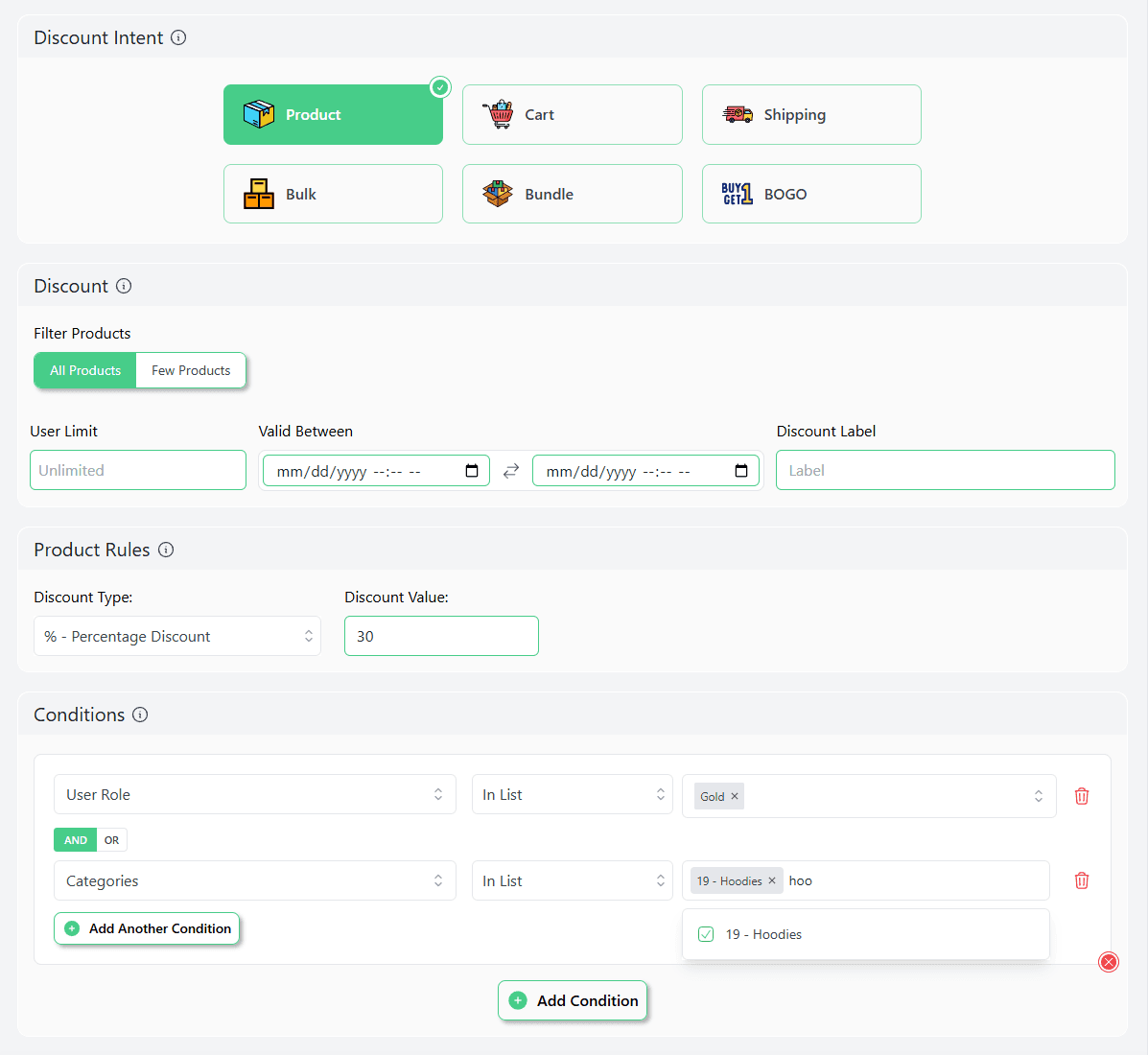Choose the Bundle discount intent
1148x1055 pixels.
click(573, 194)
